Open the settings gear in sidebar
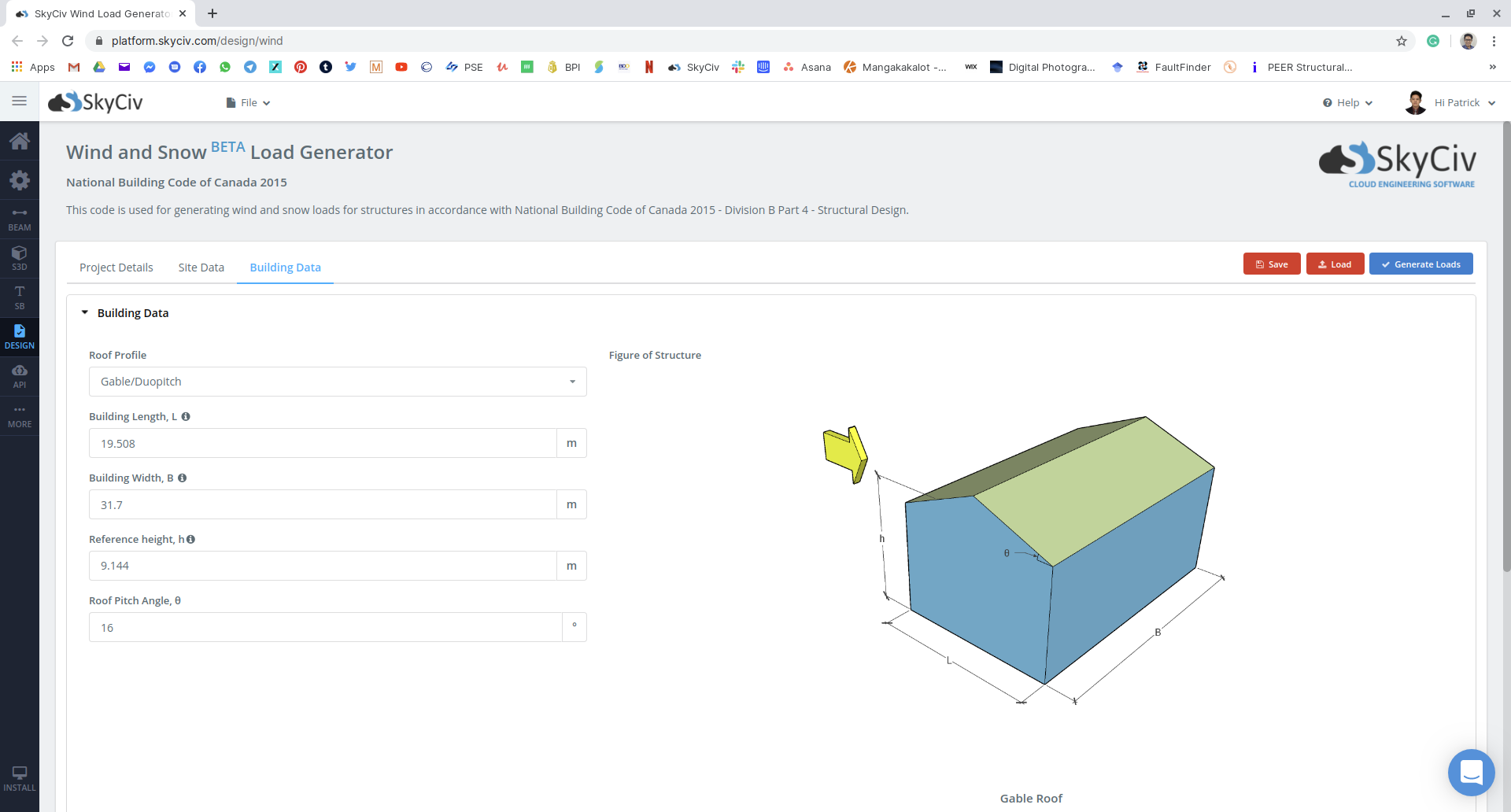Screen dimensions: 1511x812 20,180
